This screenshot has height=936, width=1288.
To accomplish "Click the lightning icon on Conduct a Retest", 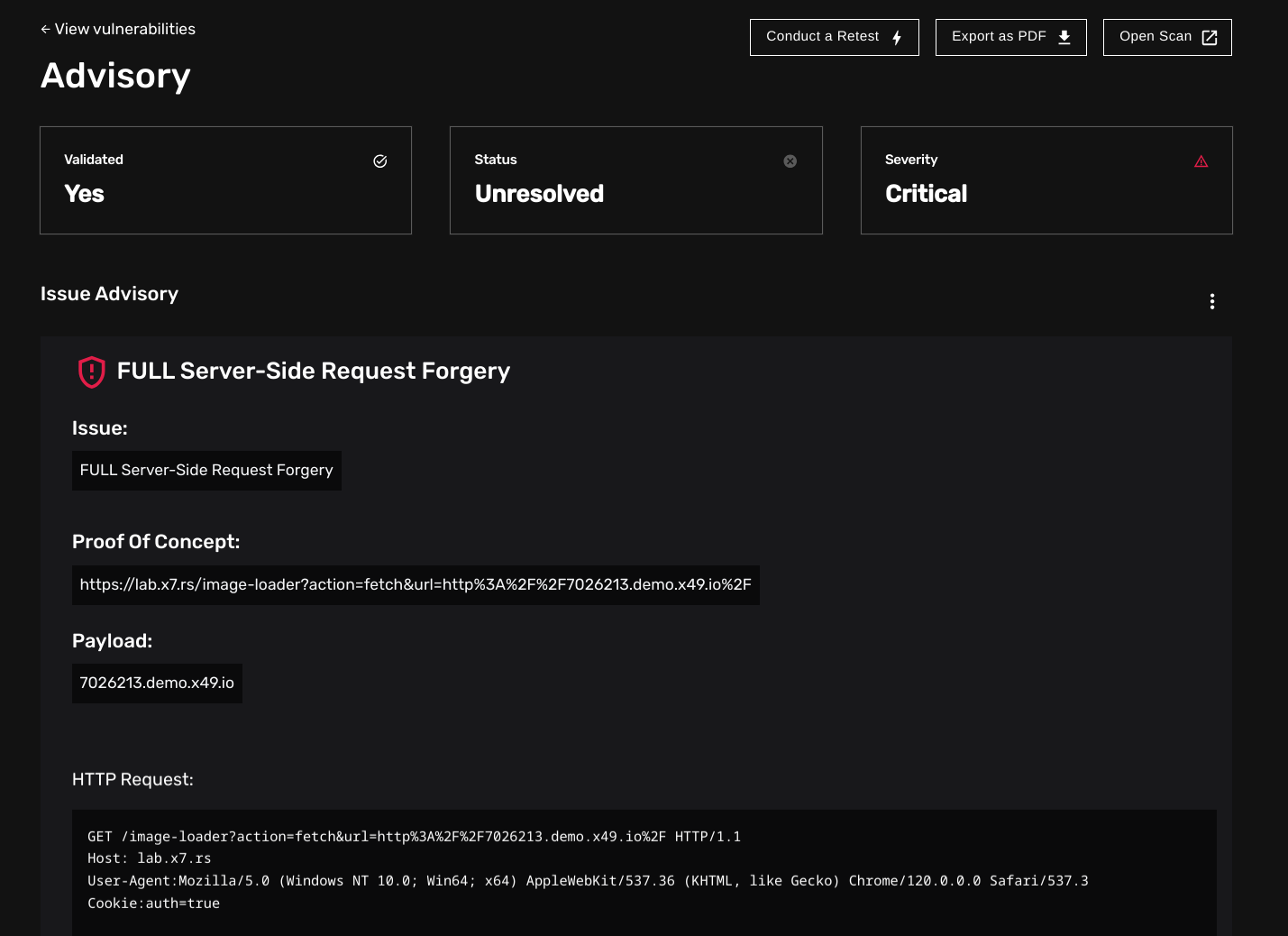I will 897,37.
